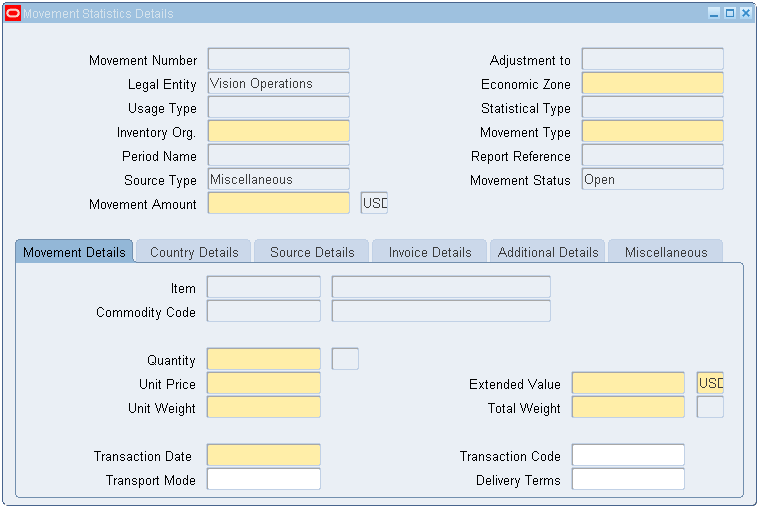Click the weight unit box beside Total Weight

pos(710,407)
